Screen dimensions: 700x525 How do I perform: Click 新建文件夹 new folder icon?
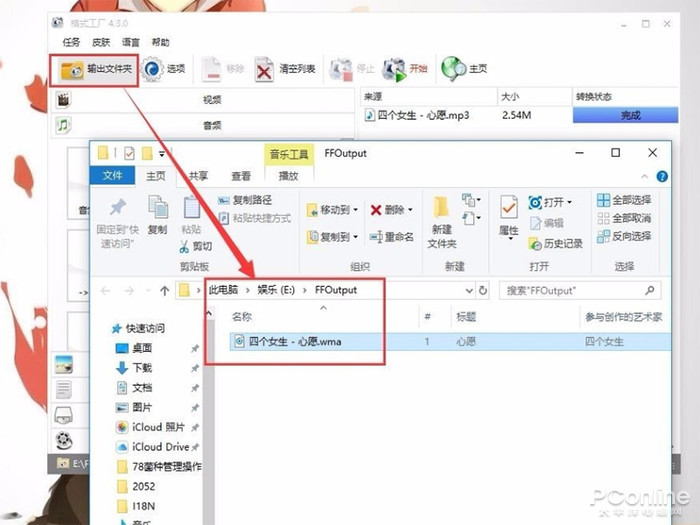tap(441, 220)
